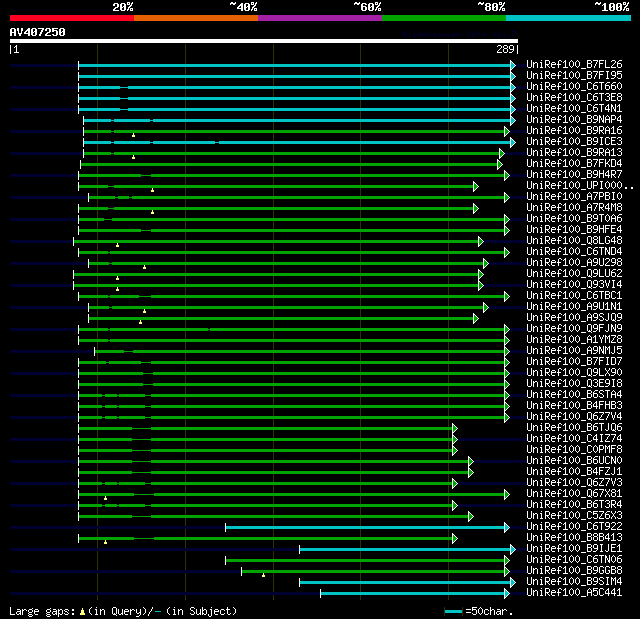Image resolution: width=640 pixels, height=619 pixels.
Task: Click UniRef100_B9IJE1 label
Action: pyautogui.click(x=574, y=549)
